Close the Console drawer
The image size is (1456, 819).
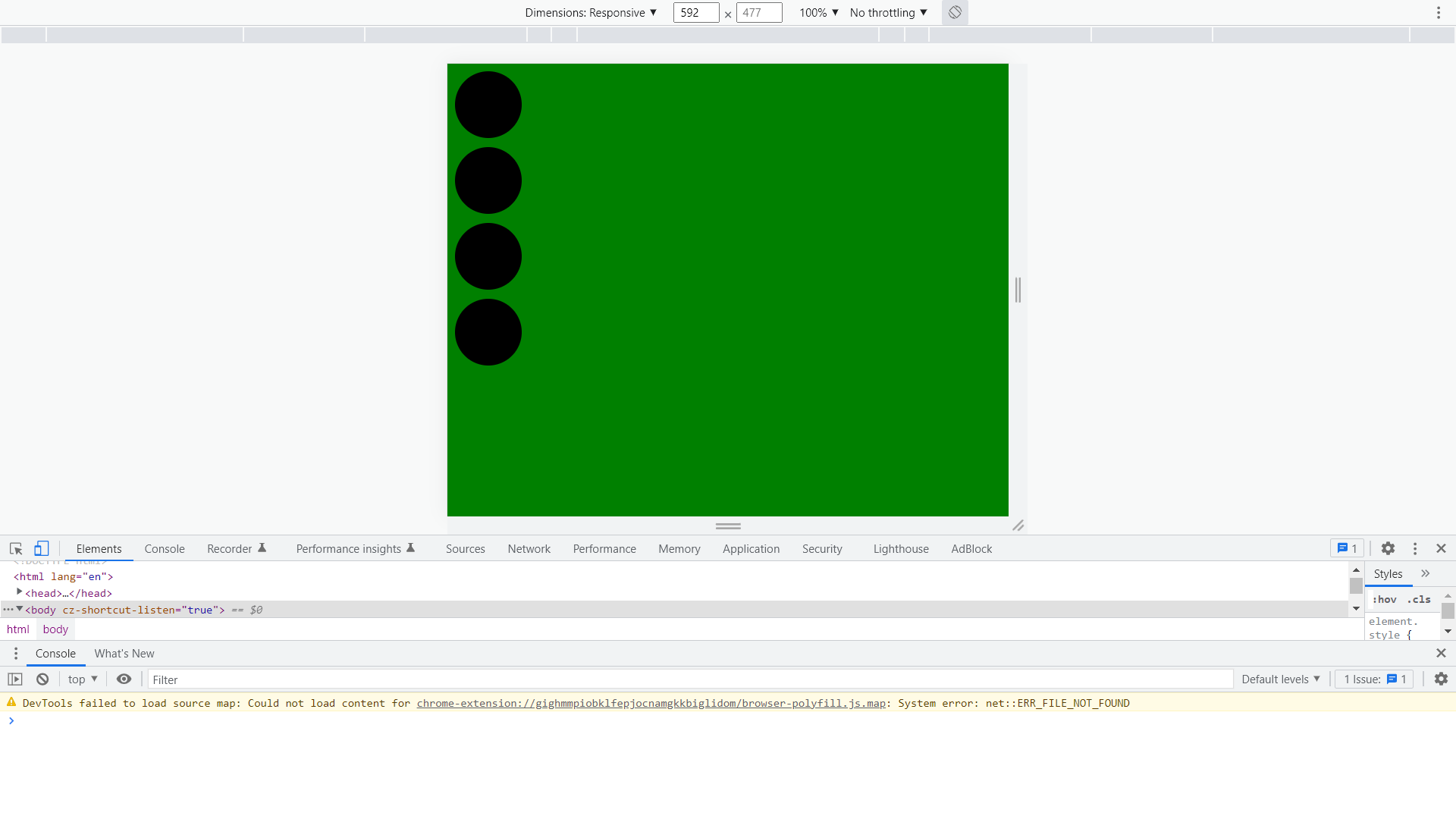[x=1441, y=653]
